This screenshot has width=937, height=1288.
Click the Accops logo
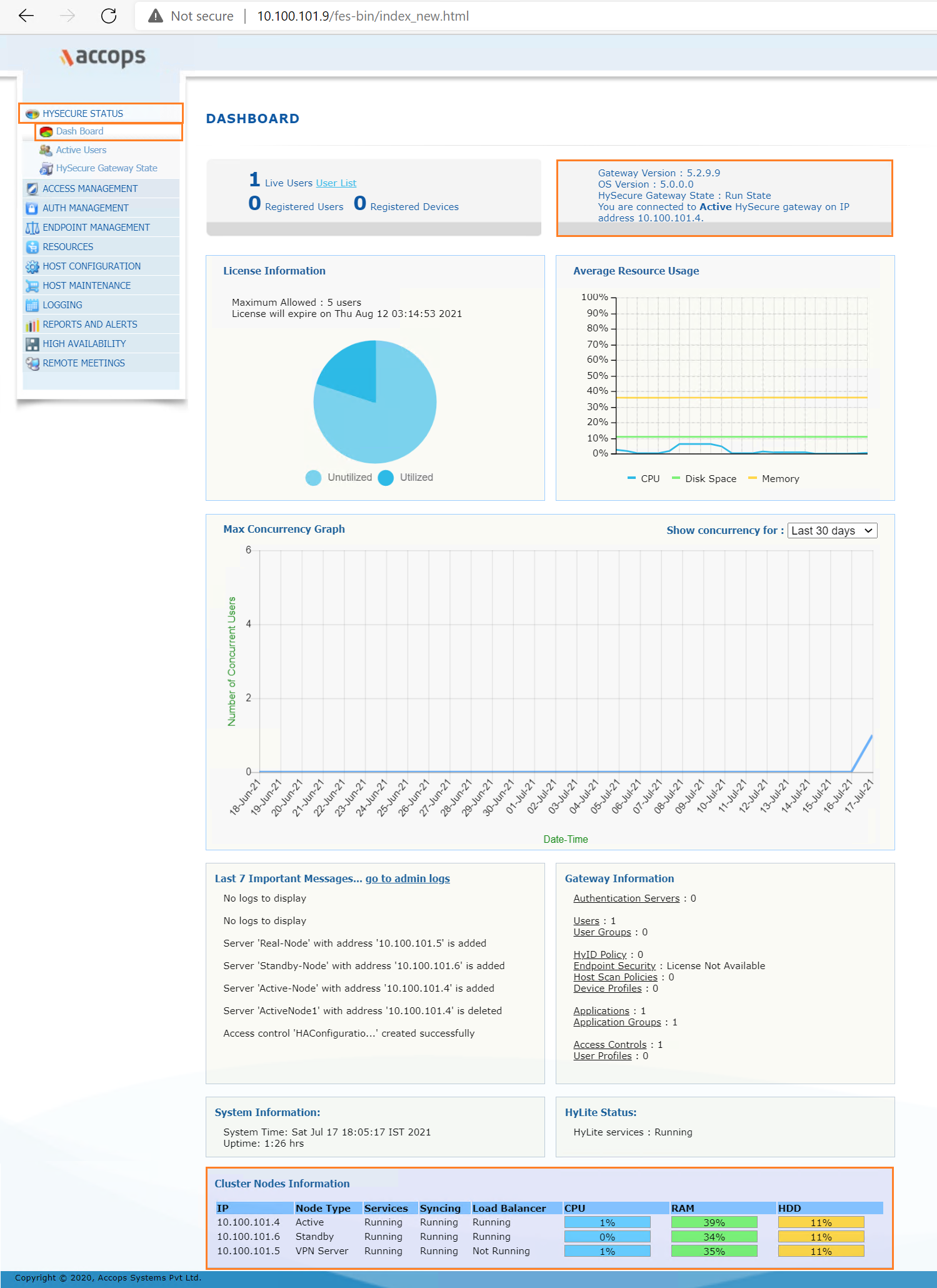tap(103, 57)
